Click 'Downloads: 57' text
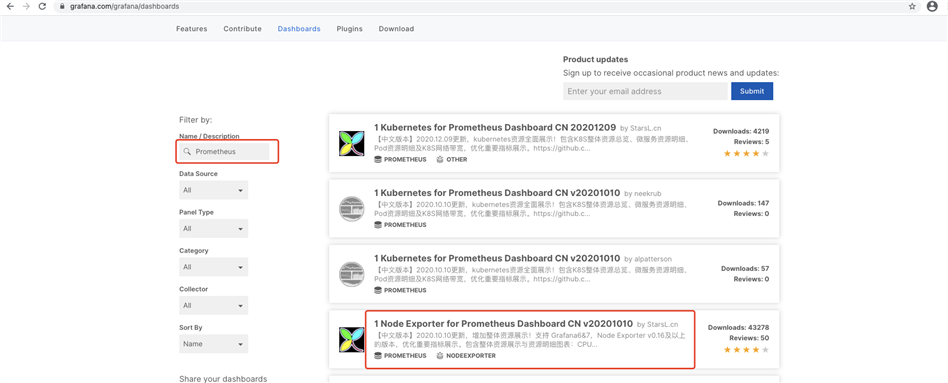948x383 pixels. click(x=745, y=269)
